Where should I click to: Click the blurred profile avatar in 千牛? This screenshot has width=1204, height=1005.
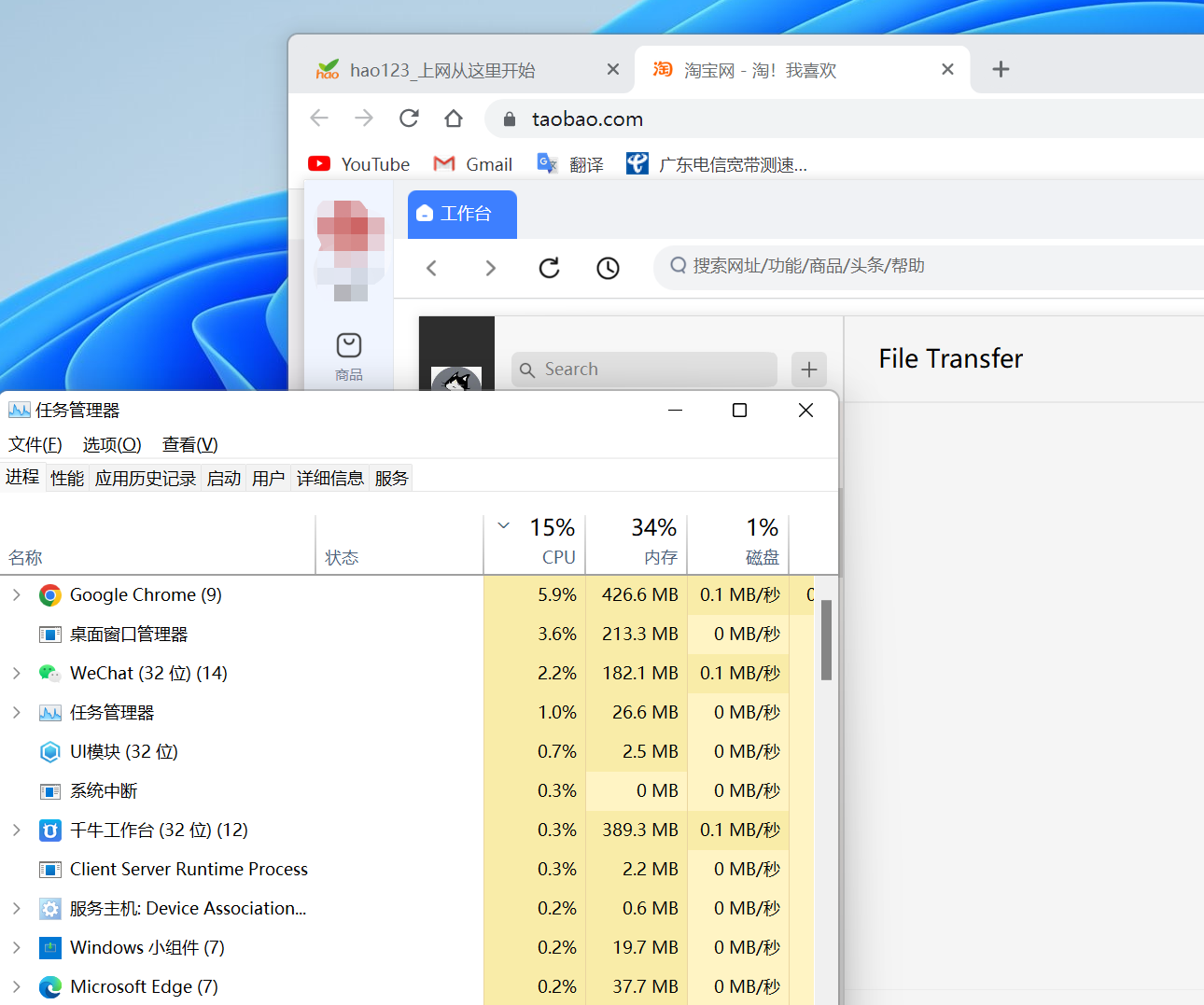click(x=350, y=249)
